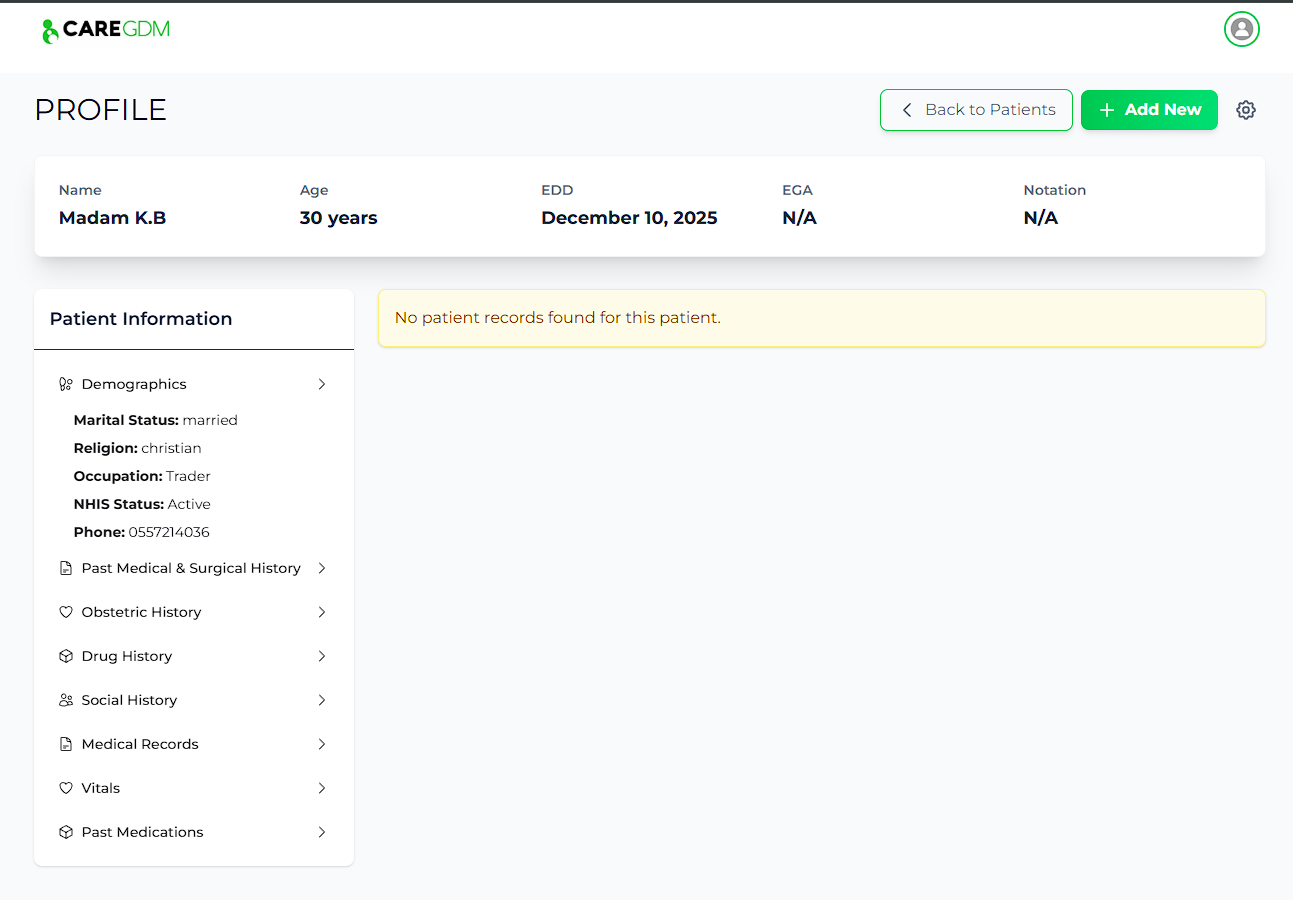Image resolution: width=1293 pixels, height=900 pixels.
Task: Click the Past Medications package icon
Action: coord(65,832)
